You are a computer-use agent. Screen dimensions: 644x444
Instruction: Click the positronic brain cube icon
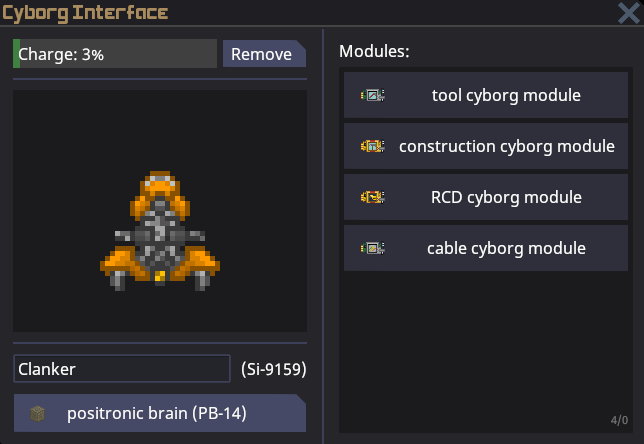coord(37,413)
